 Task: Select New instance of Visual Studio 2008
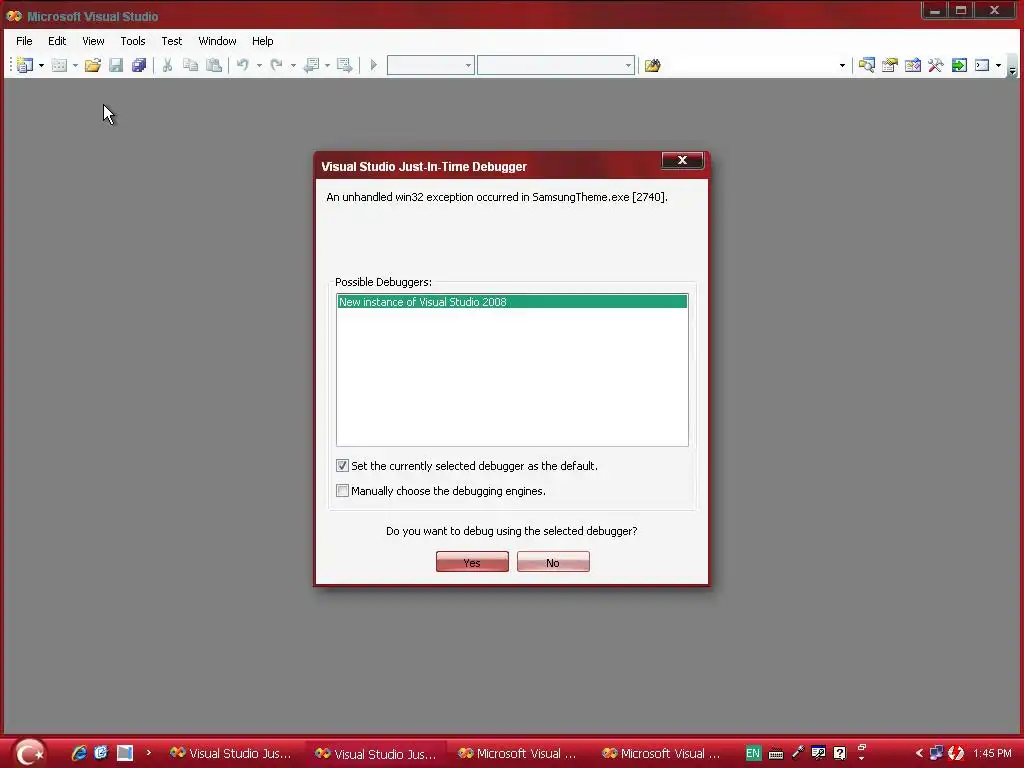click(x=512, y=302)
